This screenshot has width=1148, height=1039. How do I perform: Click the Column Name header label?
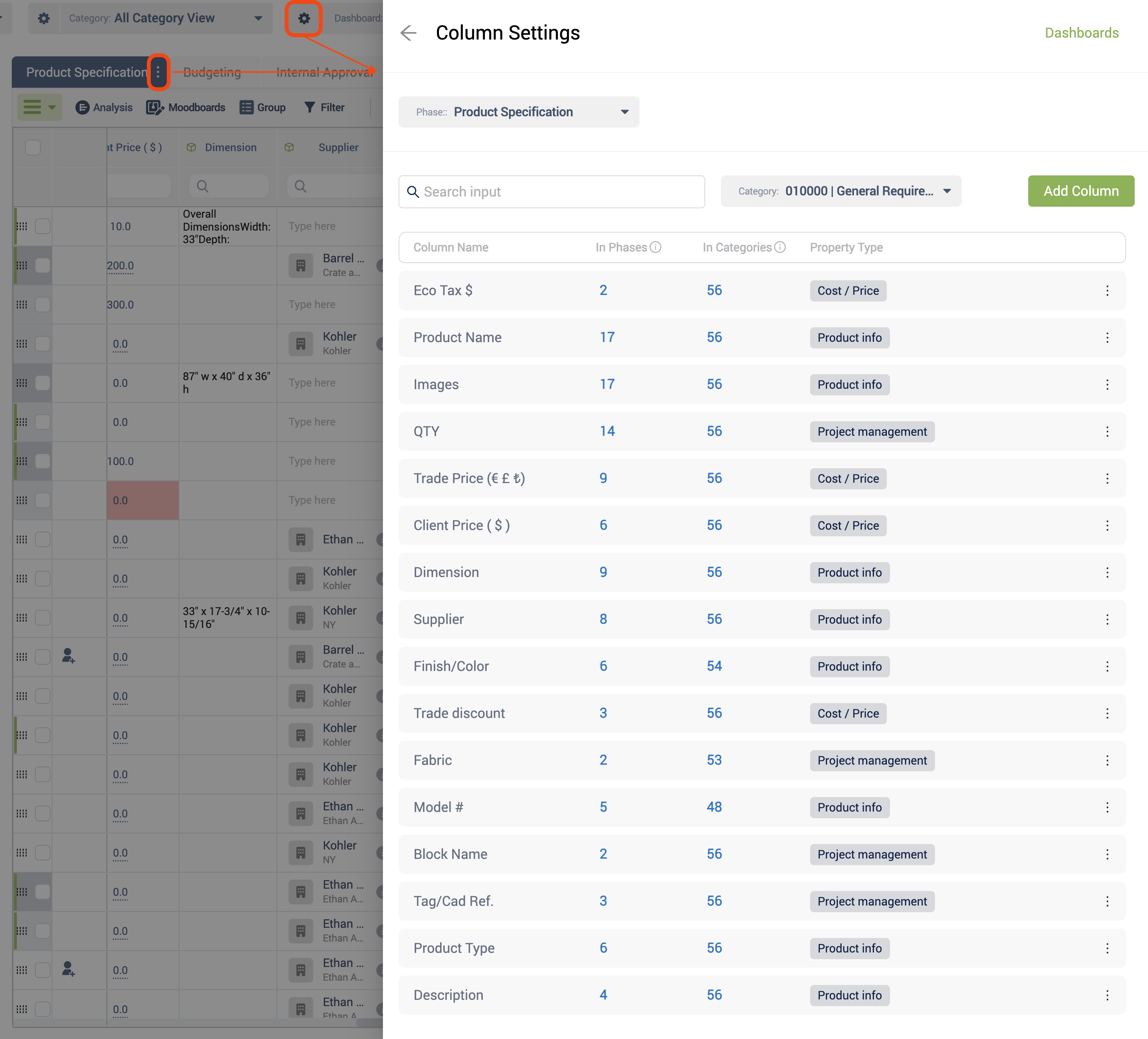tap(450, 247)
